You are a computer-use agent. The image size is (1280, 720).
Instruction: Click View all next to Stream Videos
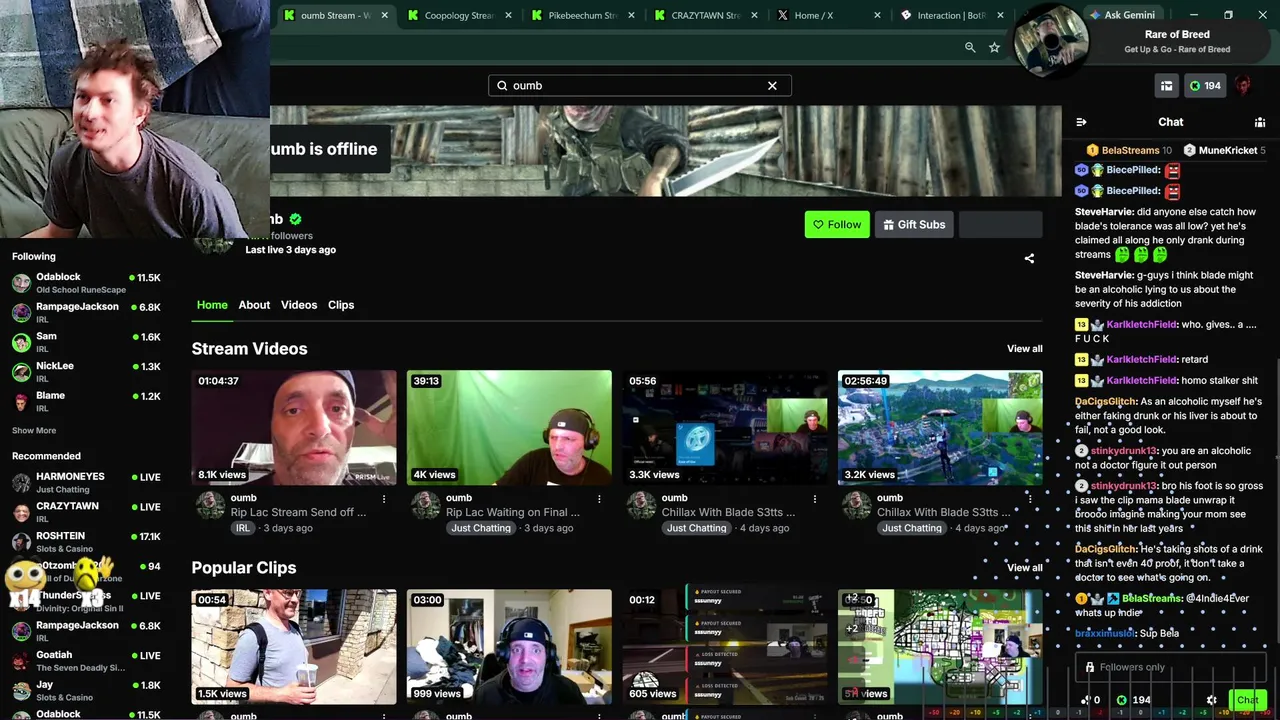(x=1024, y=349)
